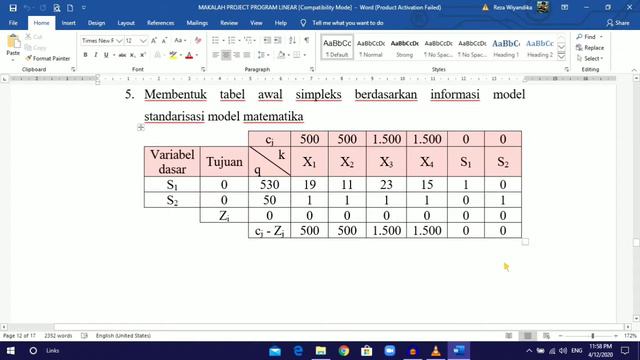640x360 pixels.
Task: Align text right
Action: (236, 55)
